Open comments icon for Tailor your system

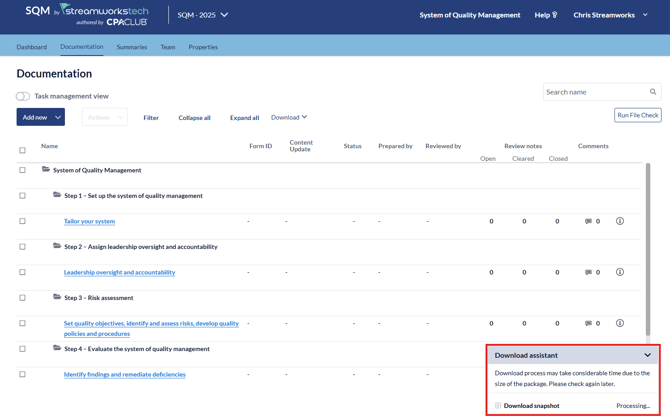(x=588, y=221)
